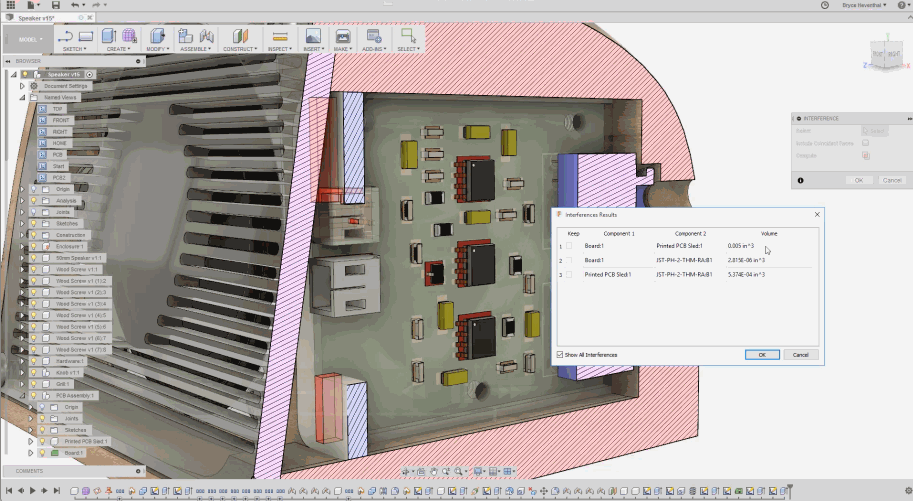Viewport: 913px width, 501px height.
Task: Click the 3D Print icon under Make
Action: (x=343, y=36)
